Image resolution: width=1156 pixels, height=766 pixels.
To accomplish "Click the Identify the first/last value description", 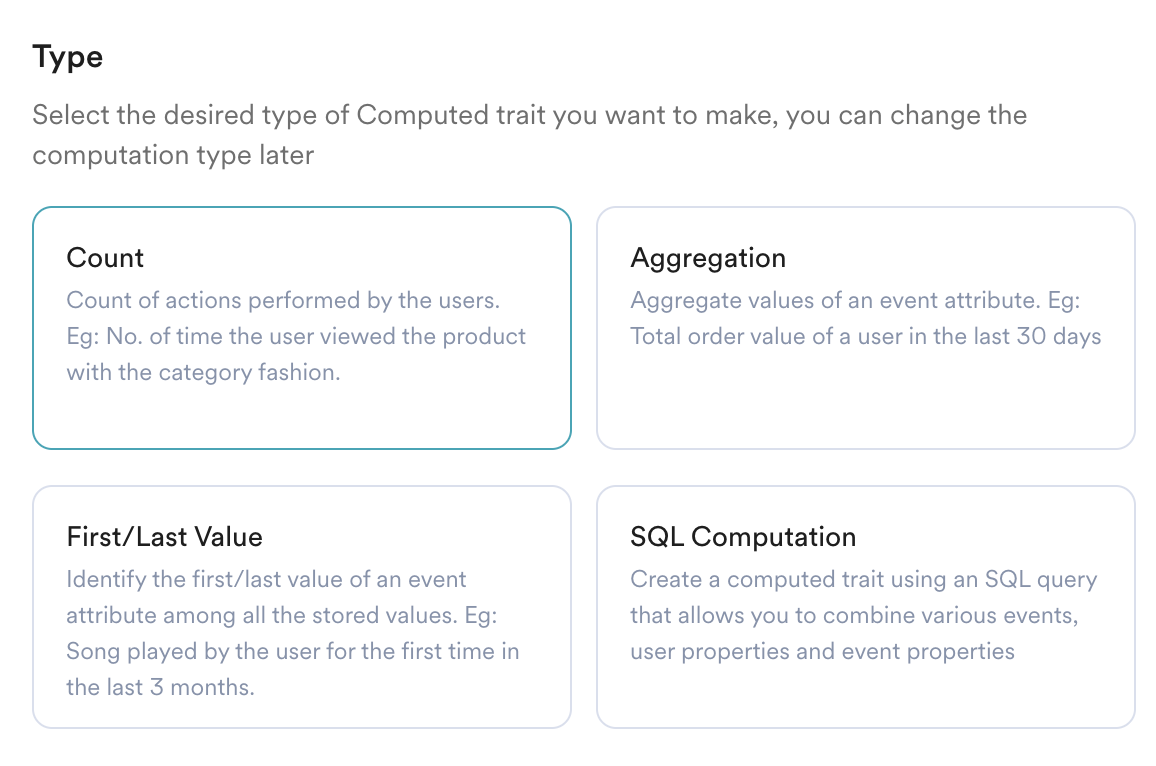I will (x=293, y=633).
